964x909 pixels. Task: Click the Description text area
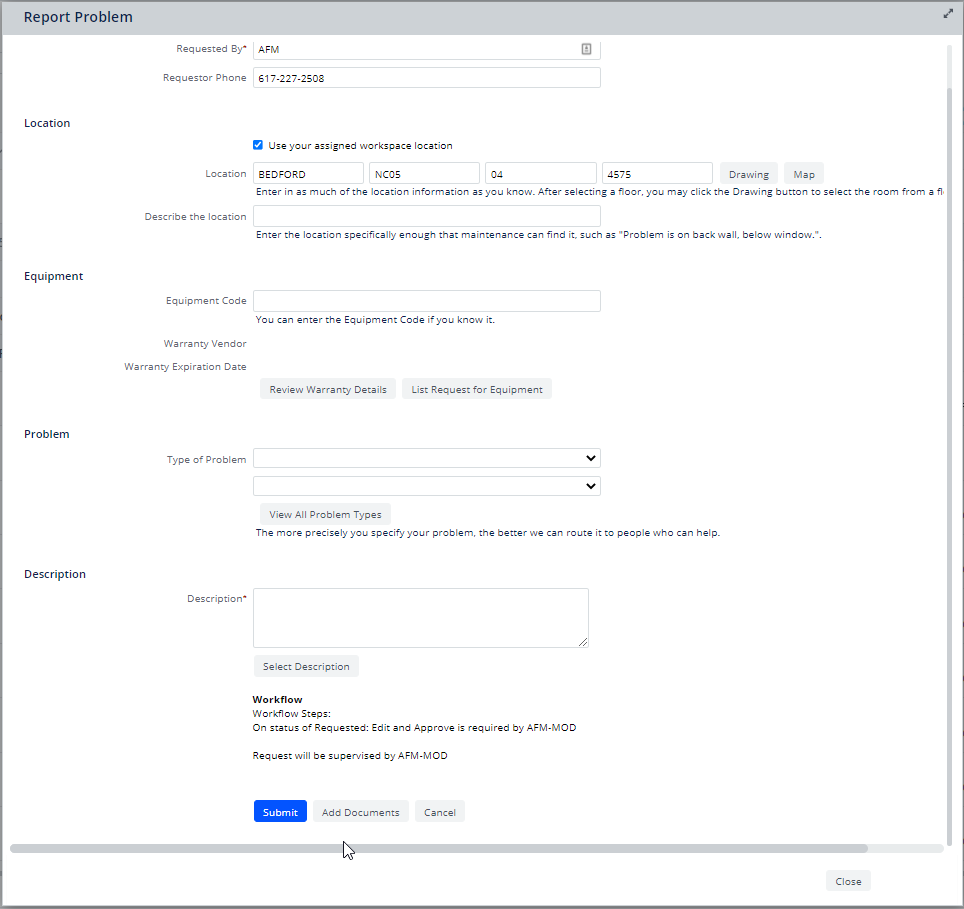pos(421,618)
